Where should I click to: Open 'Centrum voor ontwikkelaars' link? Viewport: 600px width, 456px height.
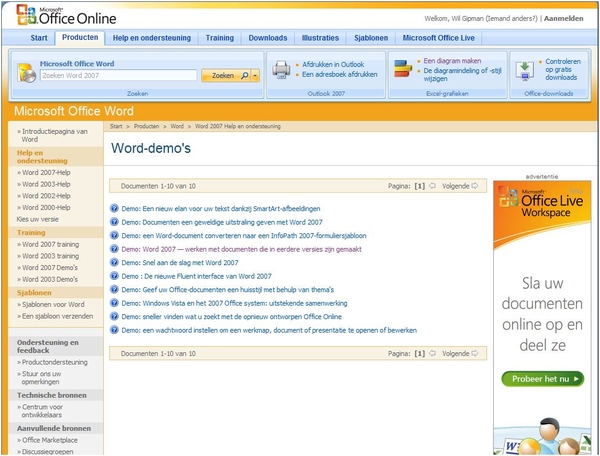pyautogui.click(x=42, y=411)
